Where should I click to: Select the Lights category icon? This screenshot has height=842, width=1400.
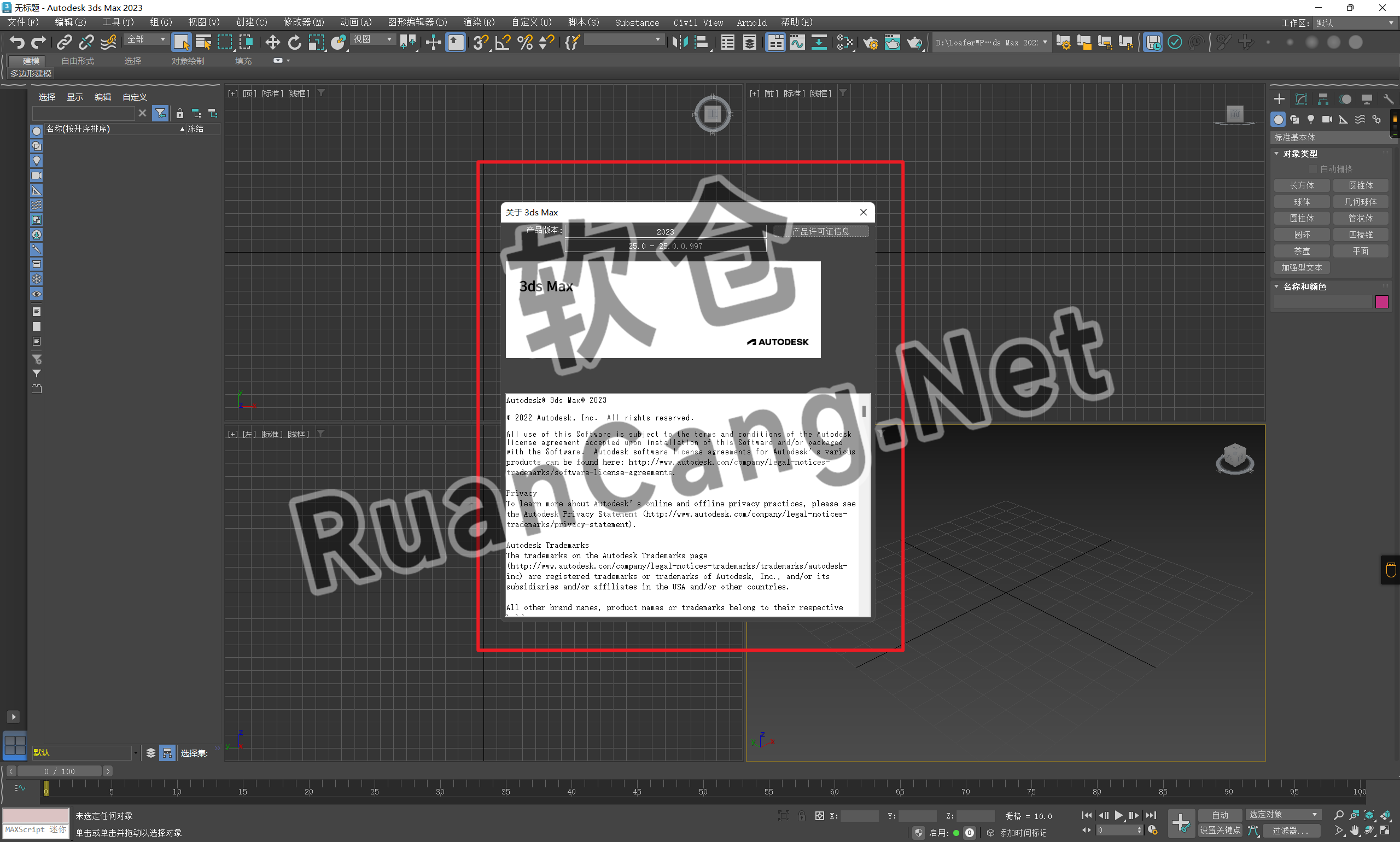pyautogui.click(x=1310, y=119)
